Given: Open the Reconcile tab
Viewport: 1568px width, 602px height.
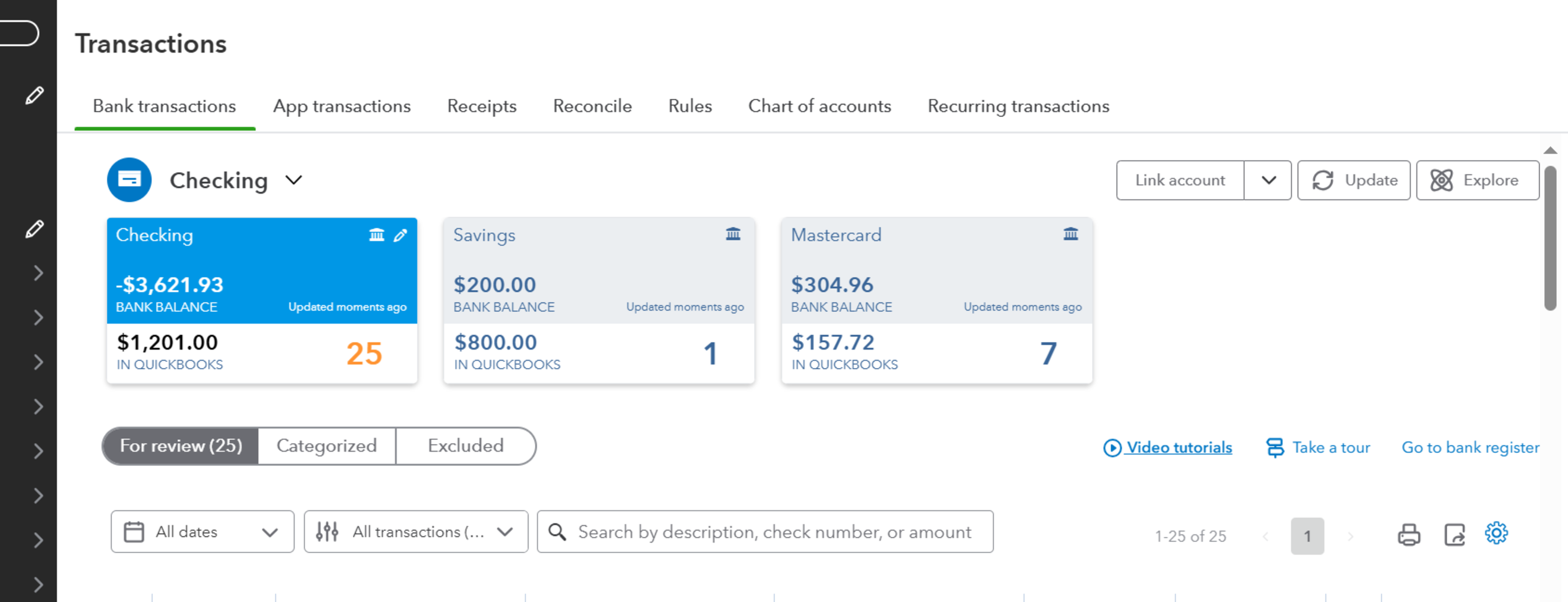Looking at the screenshot, I should coord(592,106).
